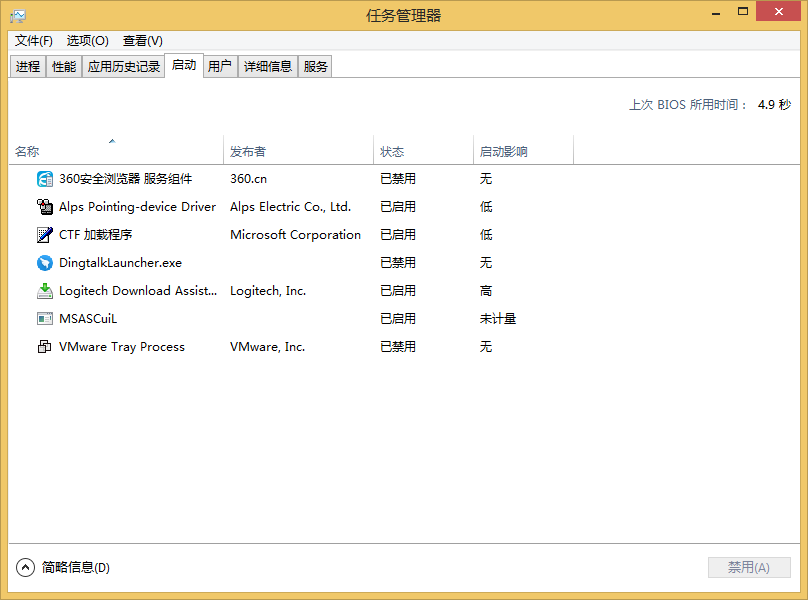
Task: Switch to the 性能 tab
Action: point(64,66)
